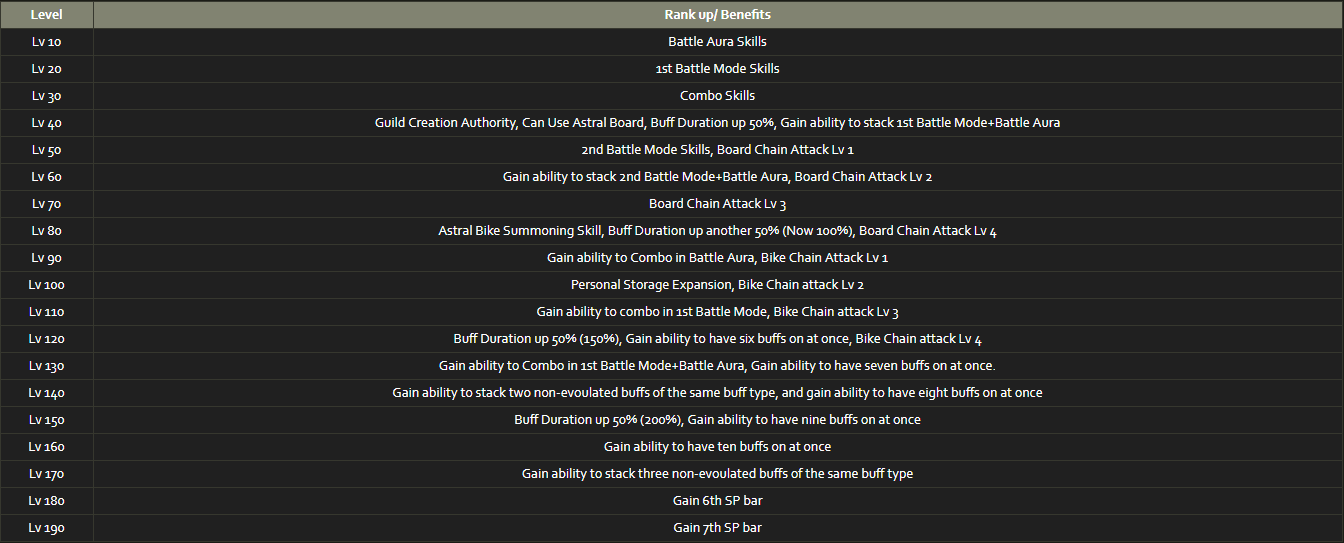This screenshot has width=1344, height=543.
Task: Select the Lv 70 level cell
Action: tap(47, 204)
